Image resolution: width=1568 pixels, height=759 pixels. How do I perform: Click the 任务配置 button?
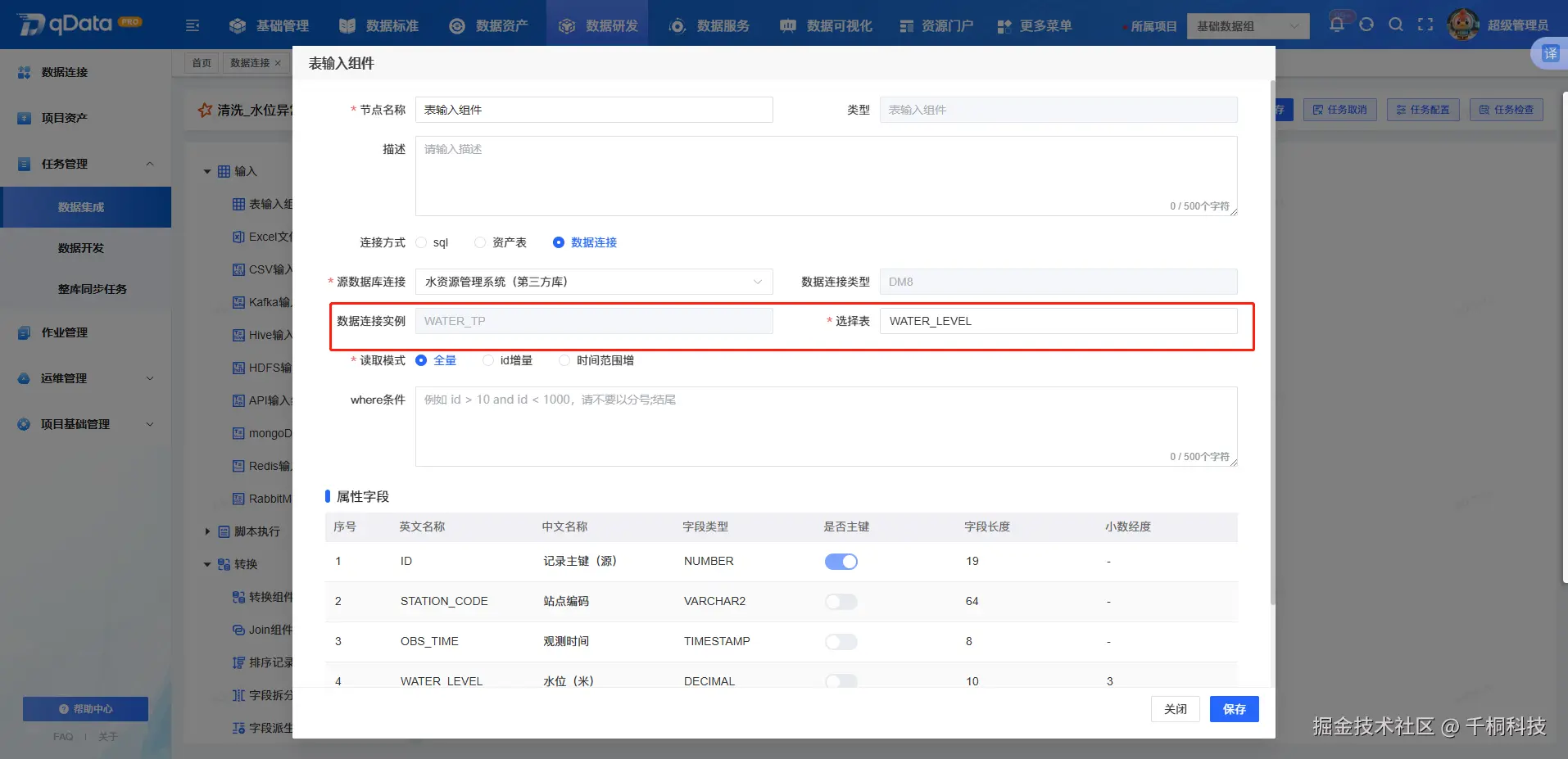(x=1423, y=110)
